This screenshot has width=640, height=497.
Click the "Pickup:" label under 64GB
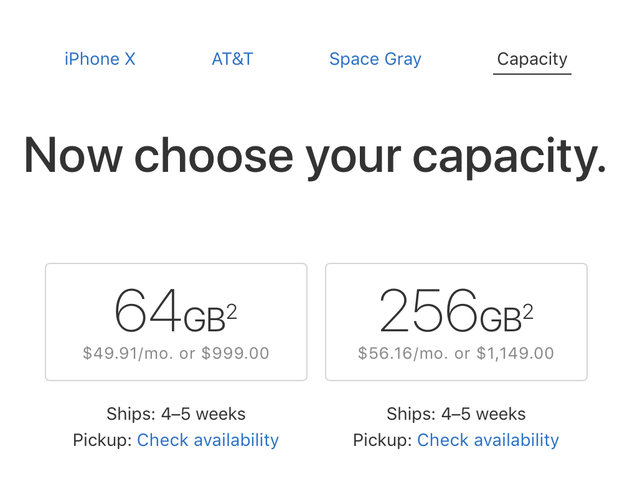point(103,440)
